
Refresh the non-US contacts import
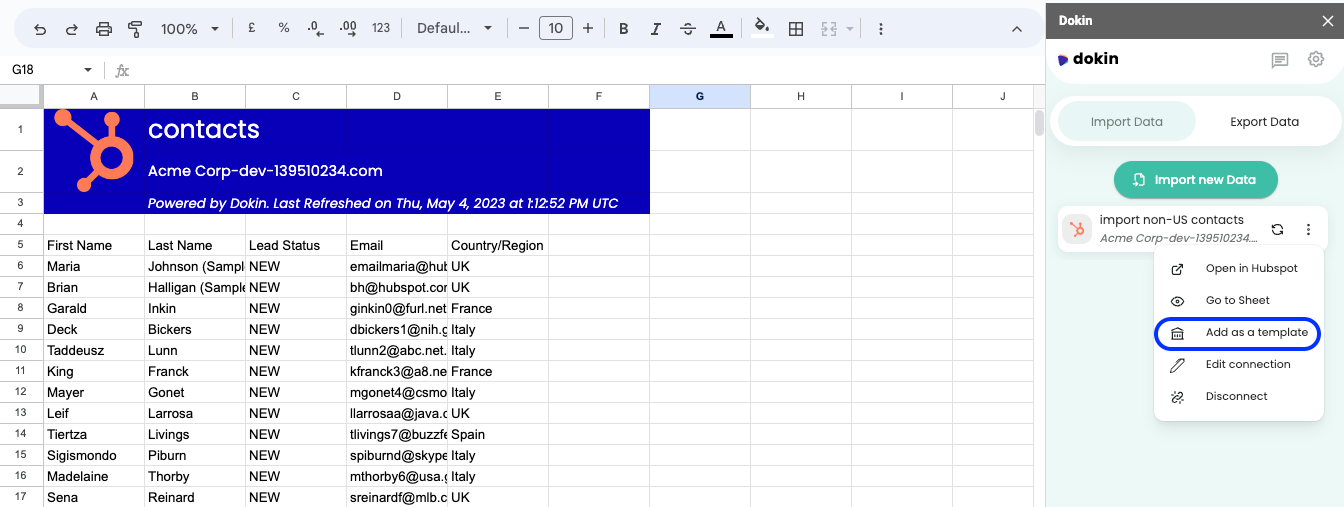[x=1277, y=229]
